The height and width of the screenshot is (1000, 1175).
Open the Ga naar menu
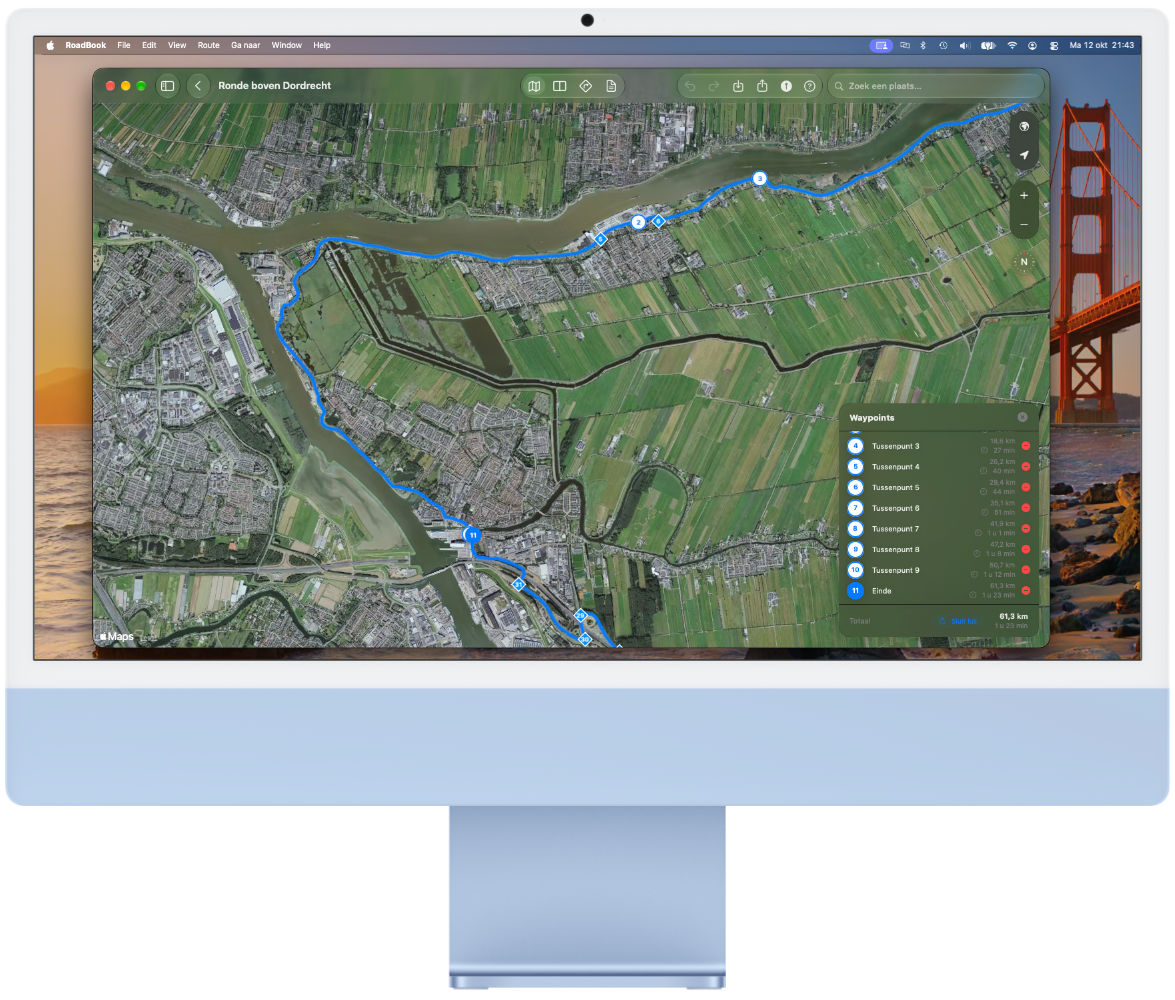[x=245, y=45]
